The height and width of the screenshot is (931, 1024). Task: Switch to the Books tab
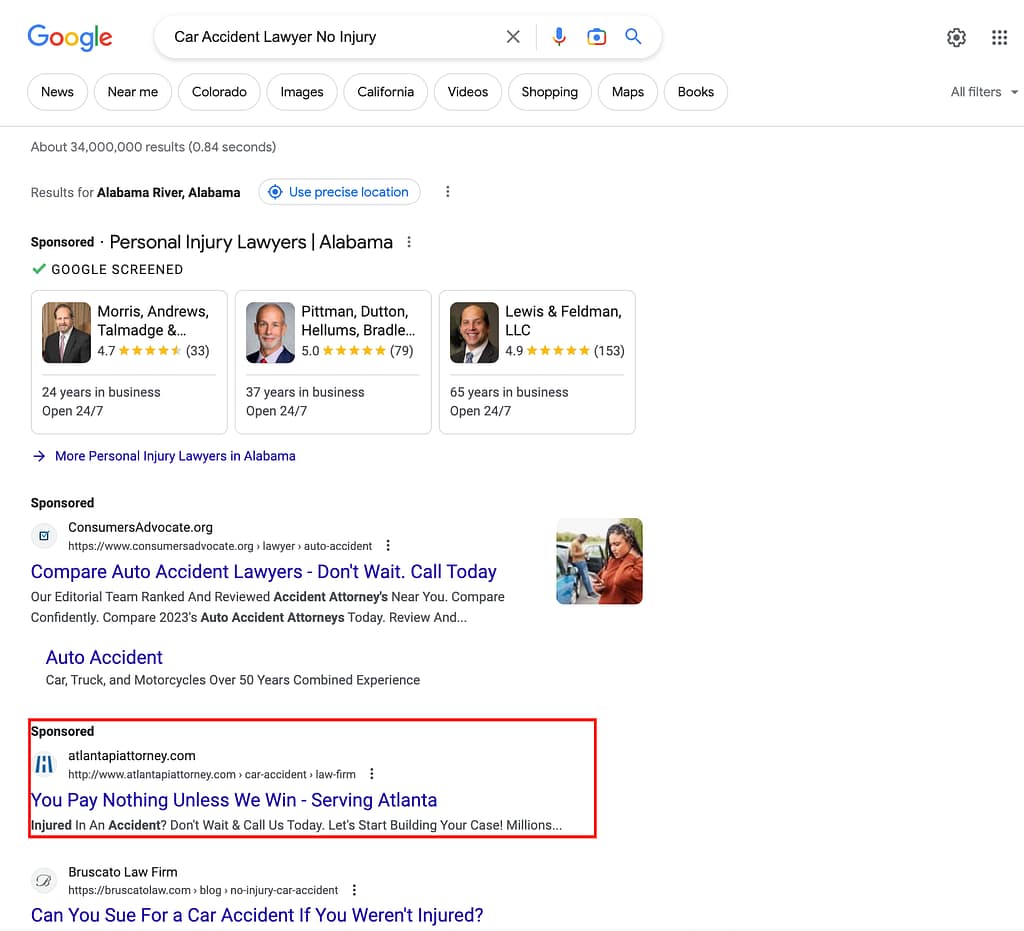(696, 92)
